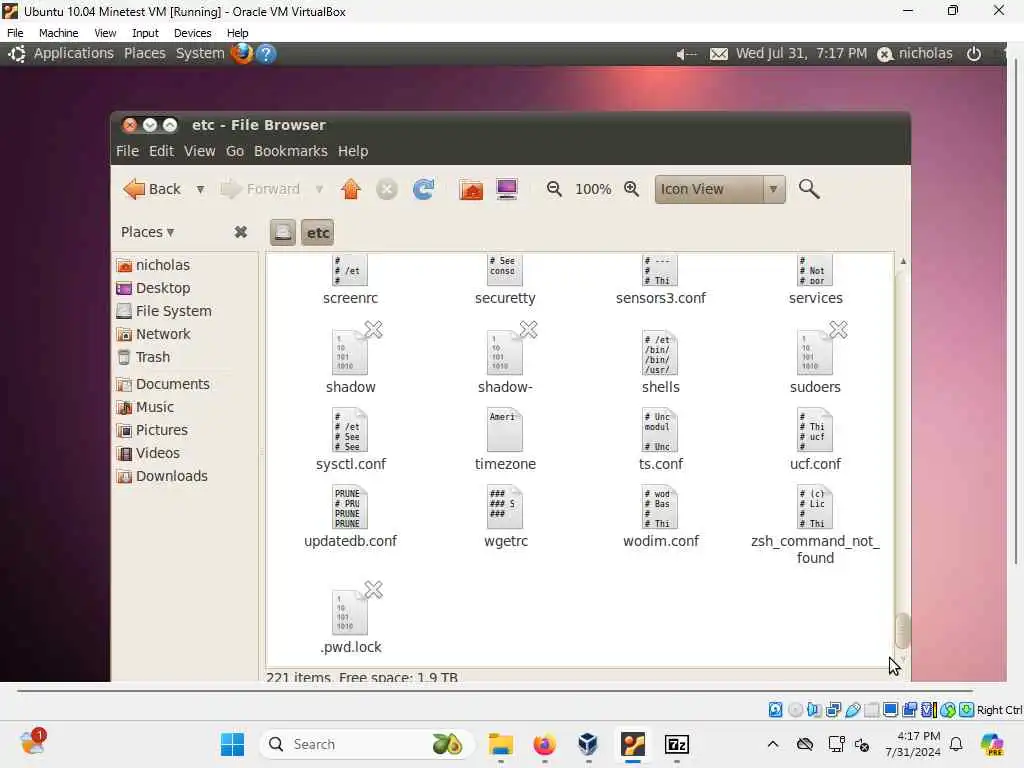Open View menu in File Browser
The width and height of the screenshot is (1024, 768).
coord(199,151)
